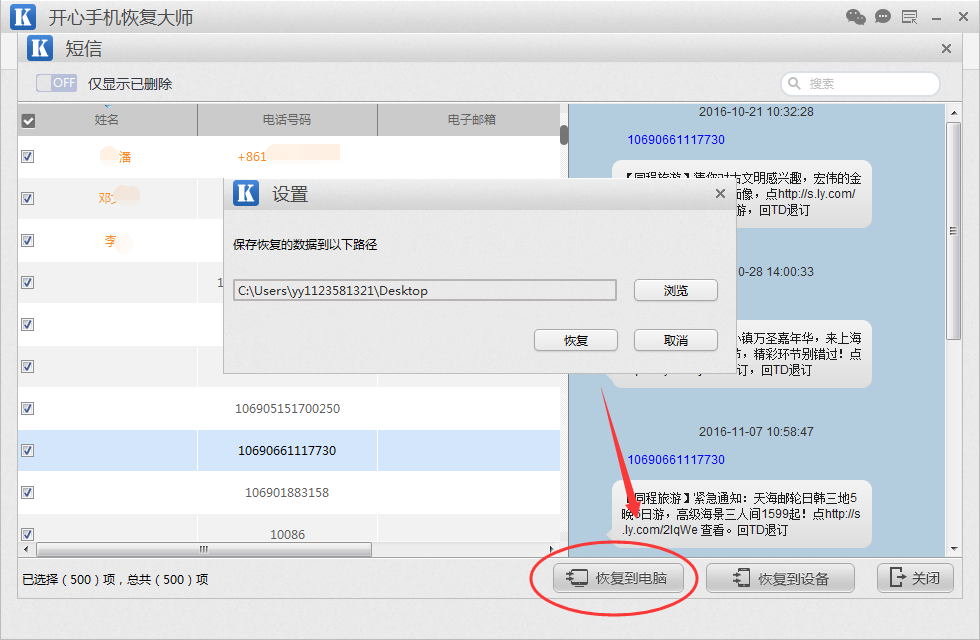
Task: Click the save path input field
Action: click(x=425, y=290)
